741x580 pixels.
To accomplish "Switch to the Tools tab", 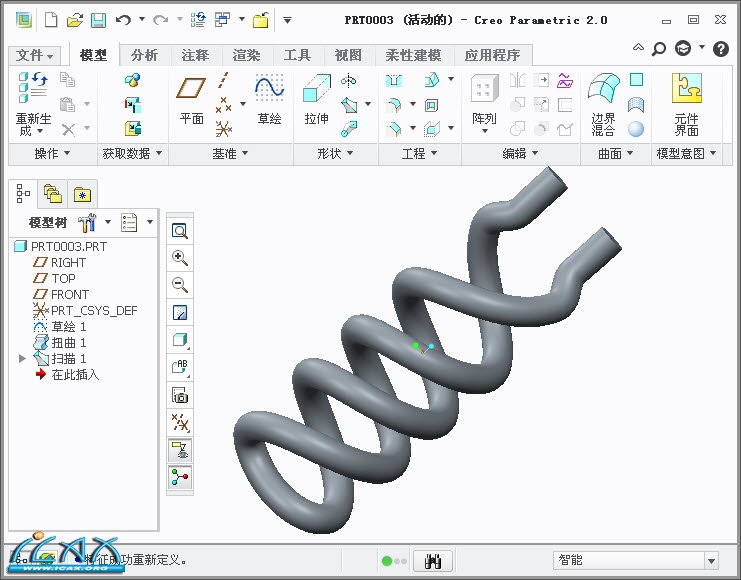I will coord(297,55).
